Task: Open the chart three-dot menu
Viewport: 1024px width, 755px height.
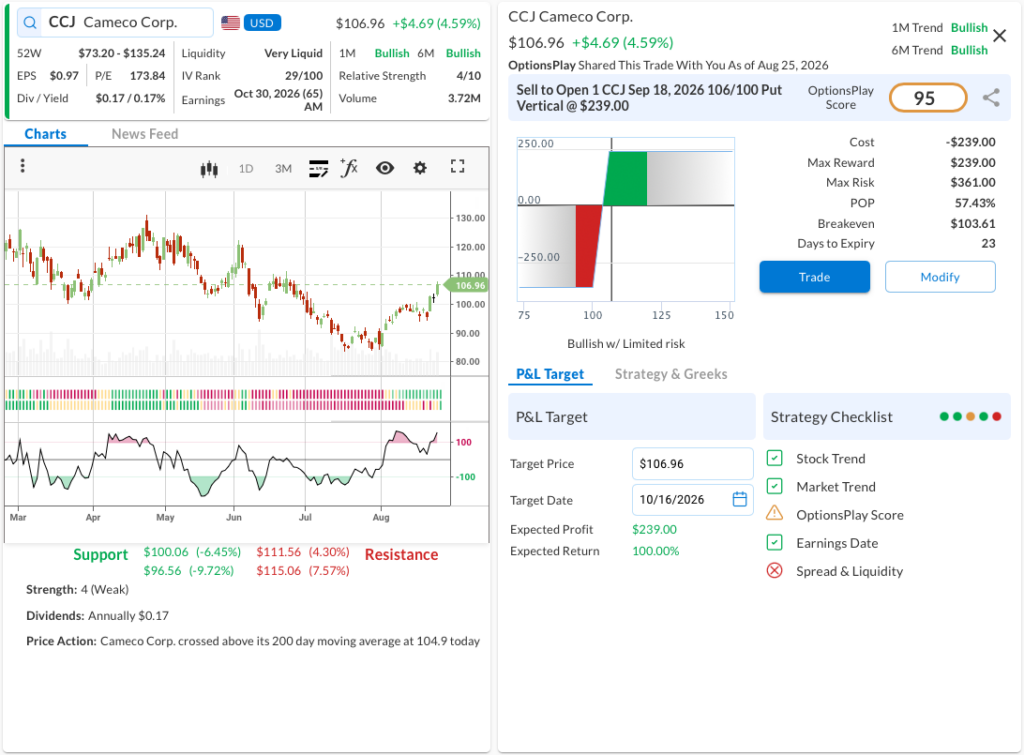Action: 22,166
